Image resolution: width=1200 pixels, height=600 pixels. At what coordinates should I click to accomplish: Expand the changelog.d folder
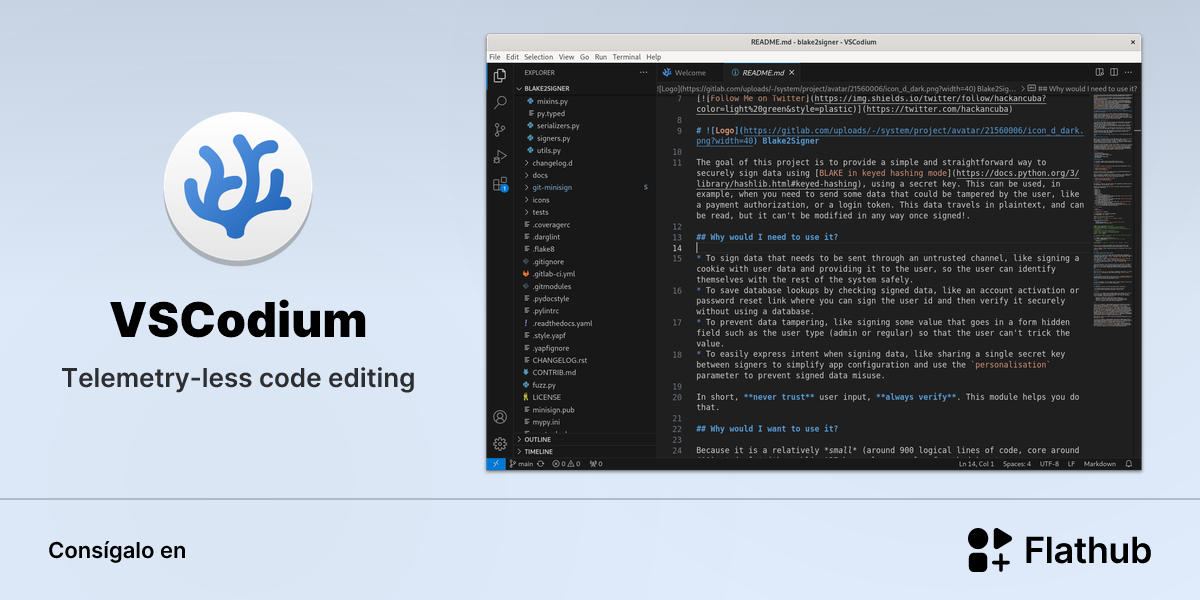coord(550,163)
